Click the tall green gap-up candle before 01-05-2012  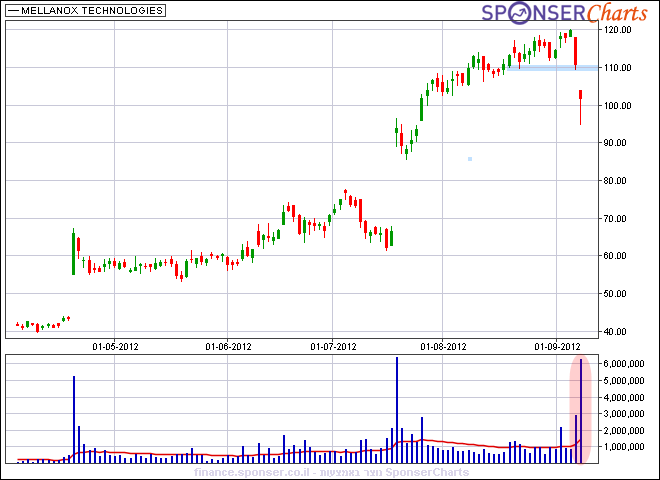tap(74, 252)
